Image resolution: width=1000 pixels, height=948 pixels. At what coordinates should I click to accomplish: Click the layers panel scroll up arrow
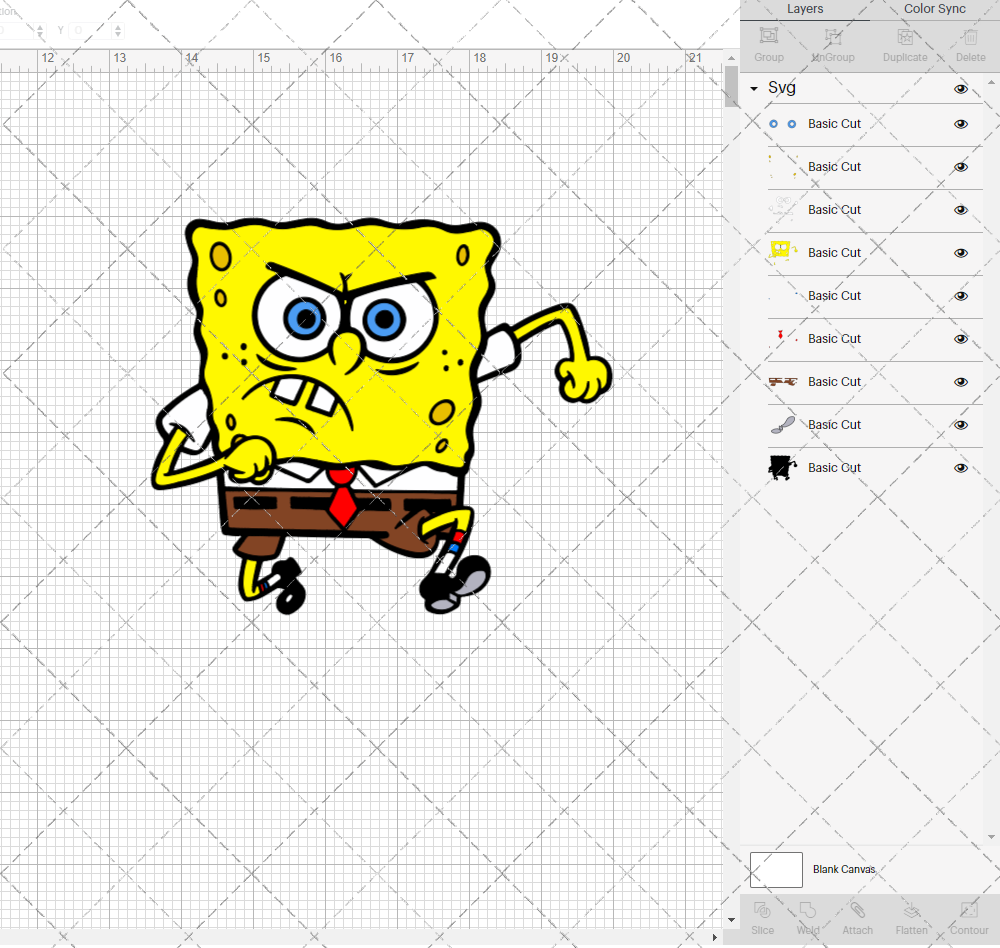(990, 83)
